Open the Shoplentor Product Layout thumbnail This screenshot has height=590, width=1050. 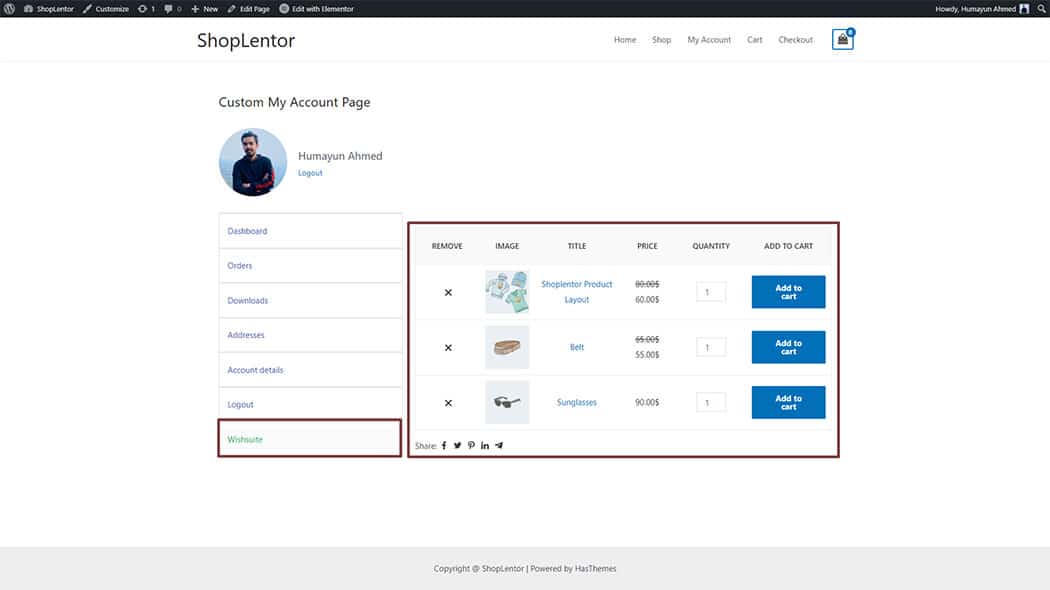(x=507, y=292)
